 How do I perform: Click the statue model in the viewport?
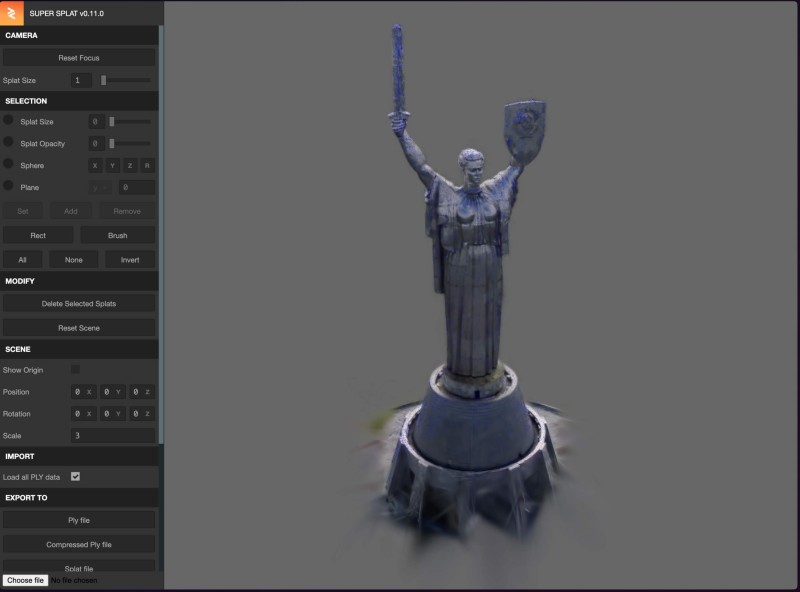click(x=472, y=286)
